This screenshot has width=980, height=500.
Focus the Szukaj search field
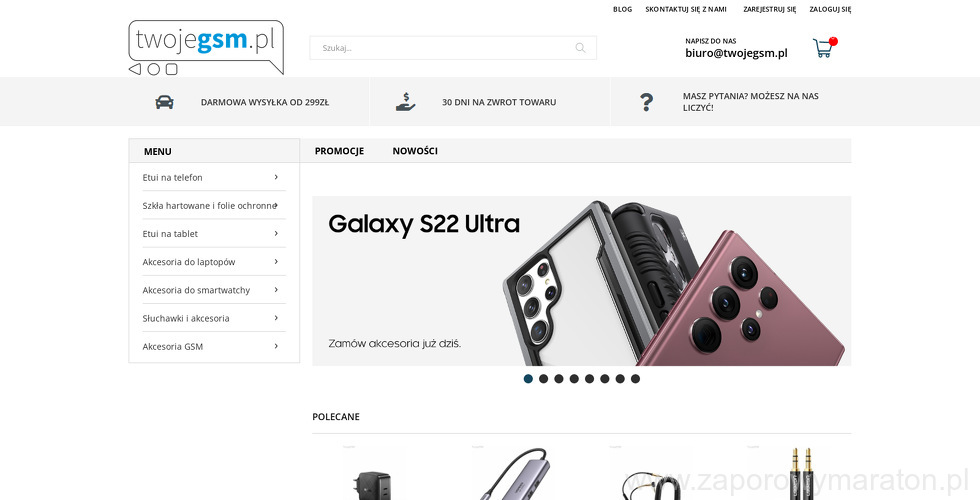coord(453,48)
